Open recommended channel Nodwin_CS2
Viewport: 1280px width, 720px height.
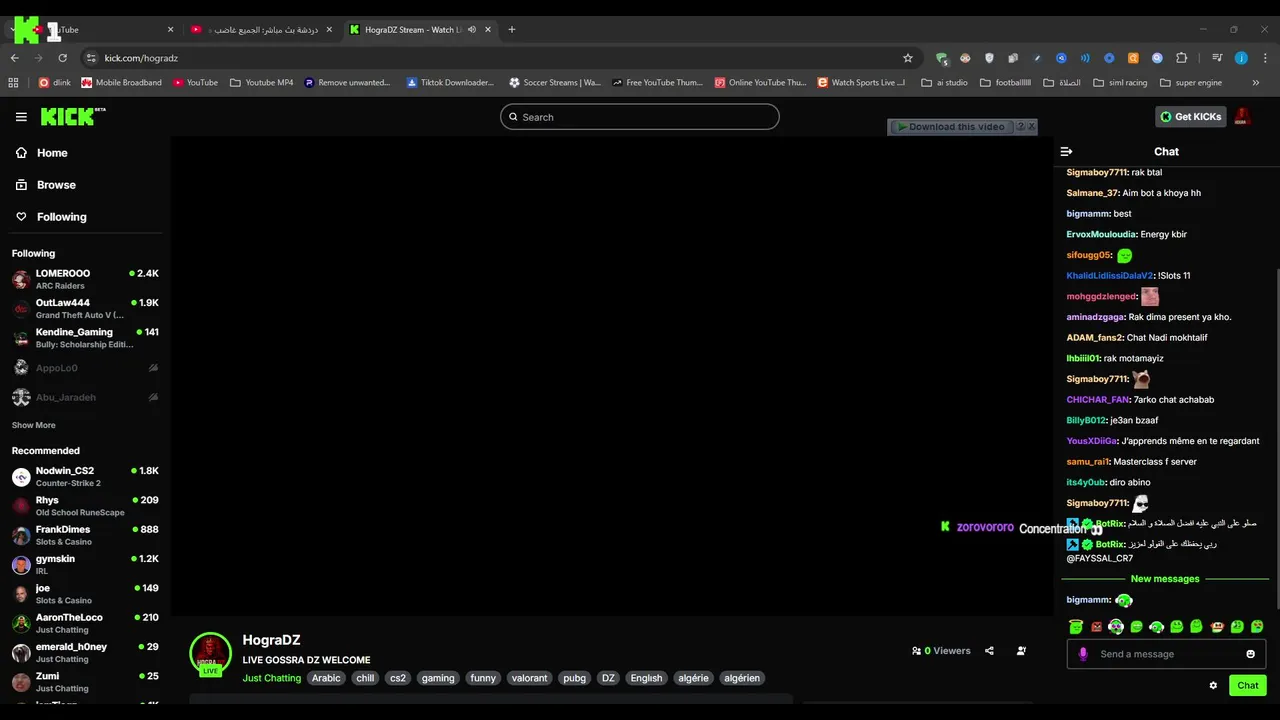coord(85,476)
